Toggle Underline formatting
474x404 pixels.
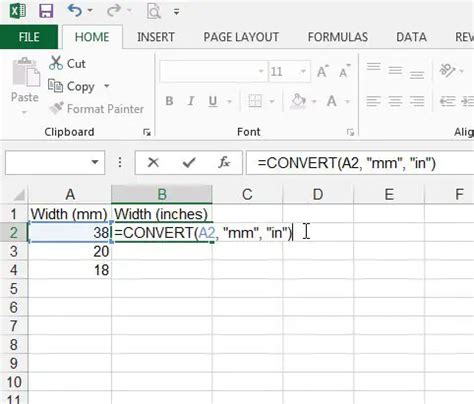click(213, 101)
